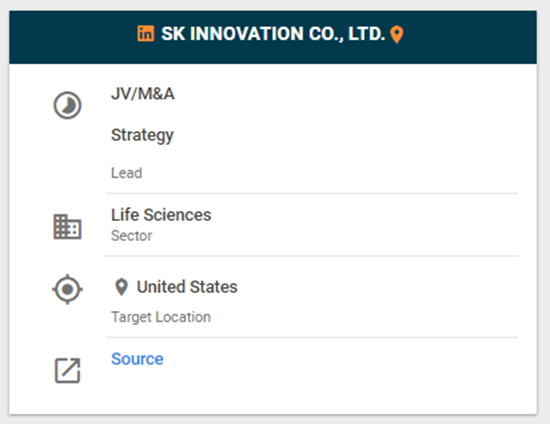Screen dimensions: 550x424
Task: Click the clock icon beside JV/M&A
Action: [67, 105]
